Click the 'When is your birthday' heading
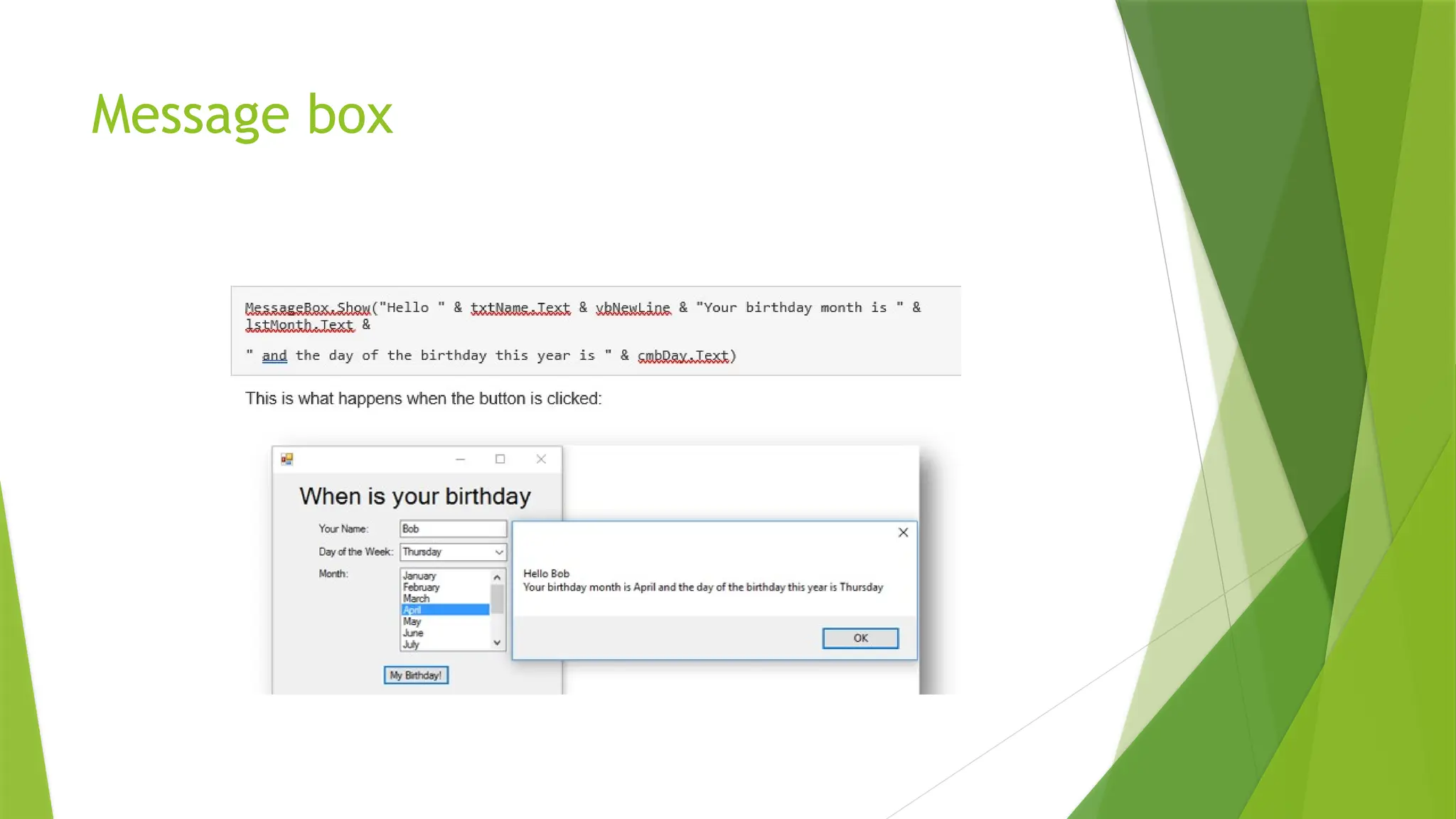The width and height of the screenshot is (1456, 819). (415, 496)
